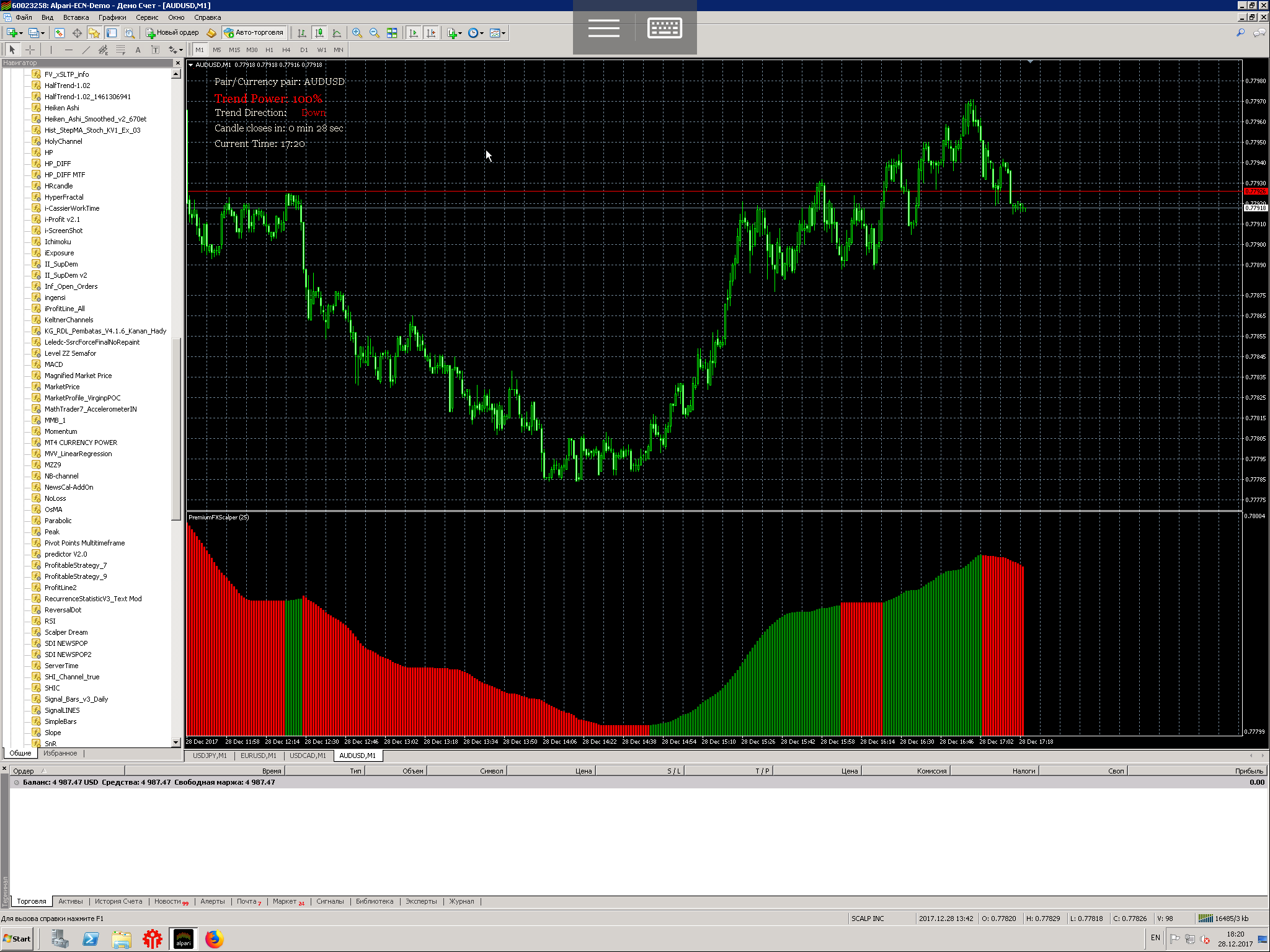Viewport: 1270px width, 952px height.
Task: Open the indicators list icon
Action: [x=452, y=33]
